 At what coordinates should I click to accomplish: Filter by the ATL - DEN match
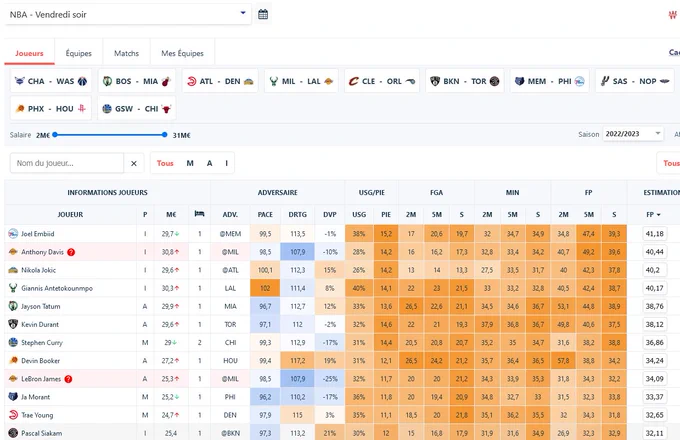[x=220, y=81]
